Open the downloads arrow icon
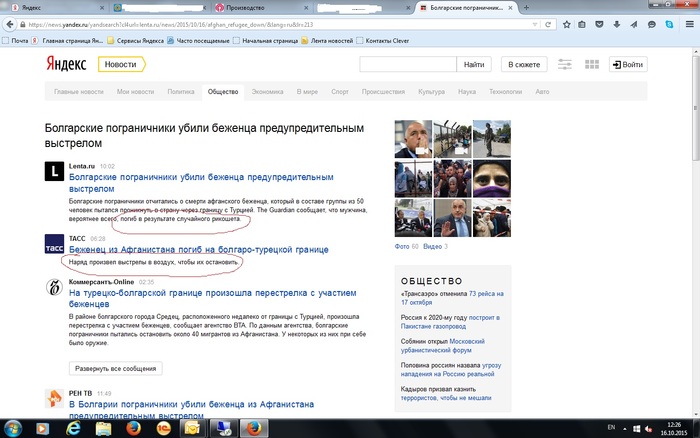This screenshot has width=700, height=438. click(x=617, y=25)
